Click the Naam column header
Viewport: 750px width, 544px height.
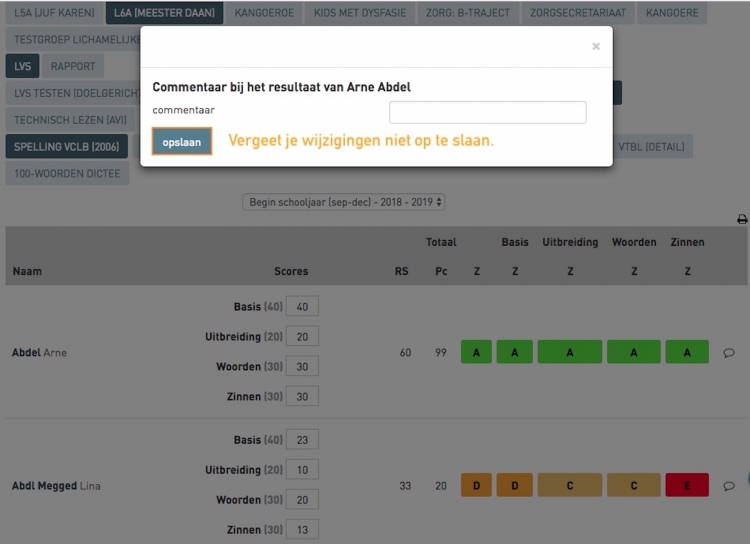click(x=27, y=271)
